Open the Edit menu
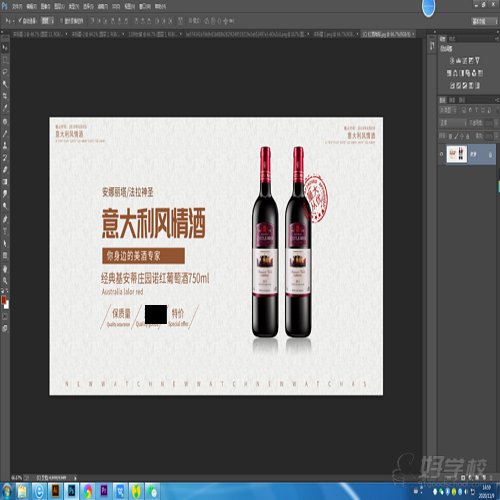This screenshot has width=500, height=500. pos(31,6)
